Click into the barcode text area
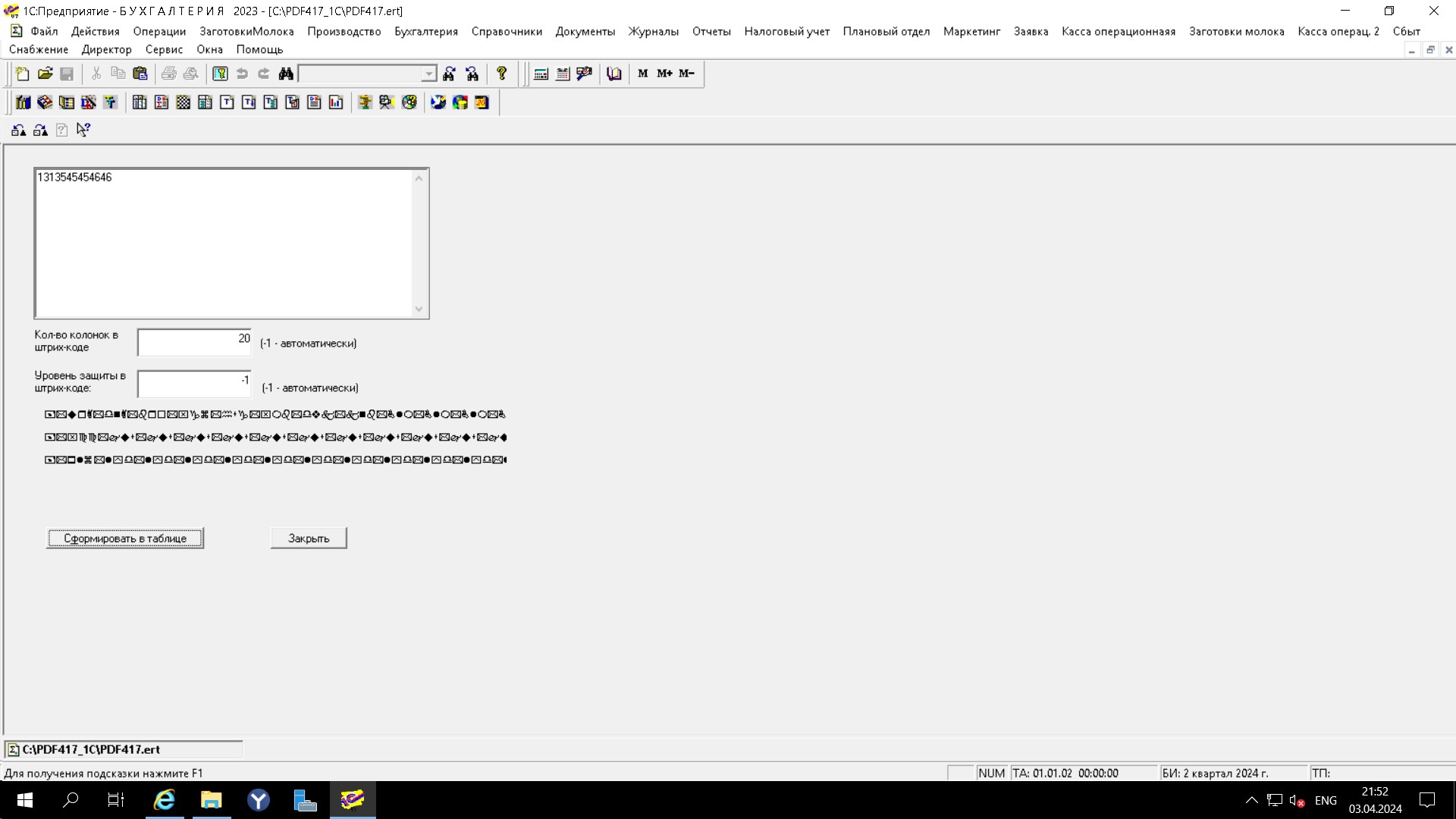 click(224, 243)
